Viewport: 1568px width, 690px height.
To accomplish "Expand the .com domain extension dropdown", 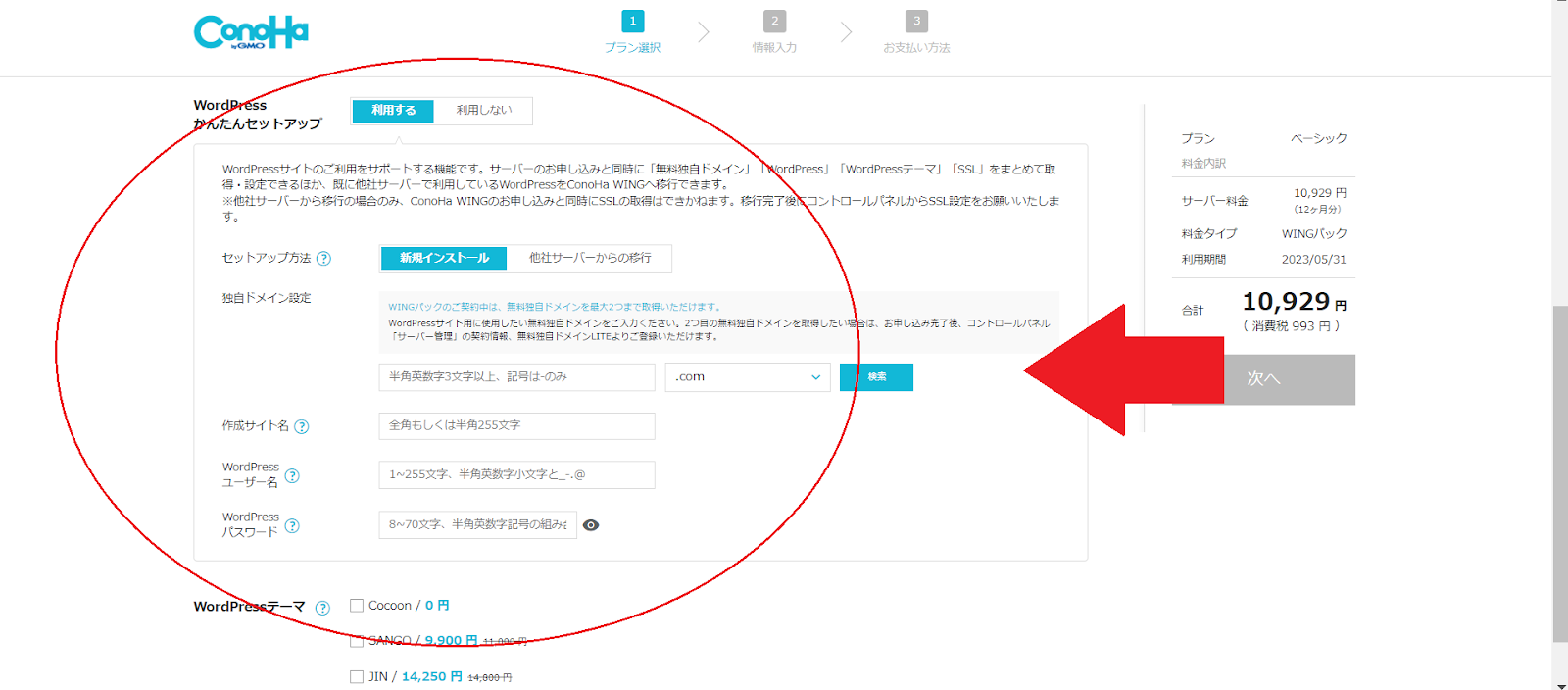I will 748,377.
